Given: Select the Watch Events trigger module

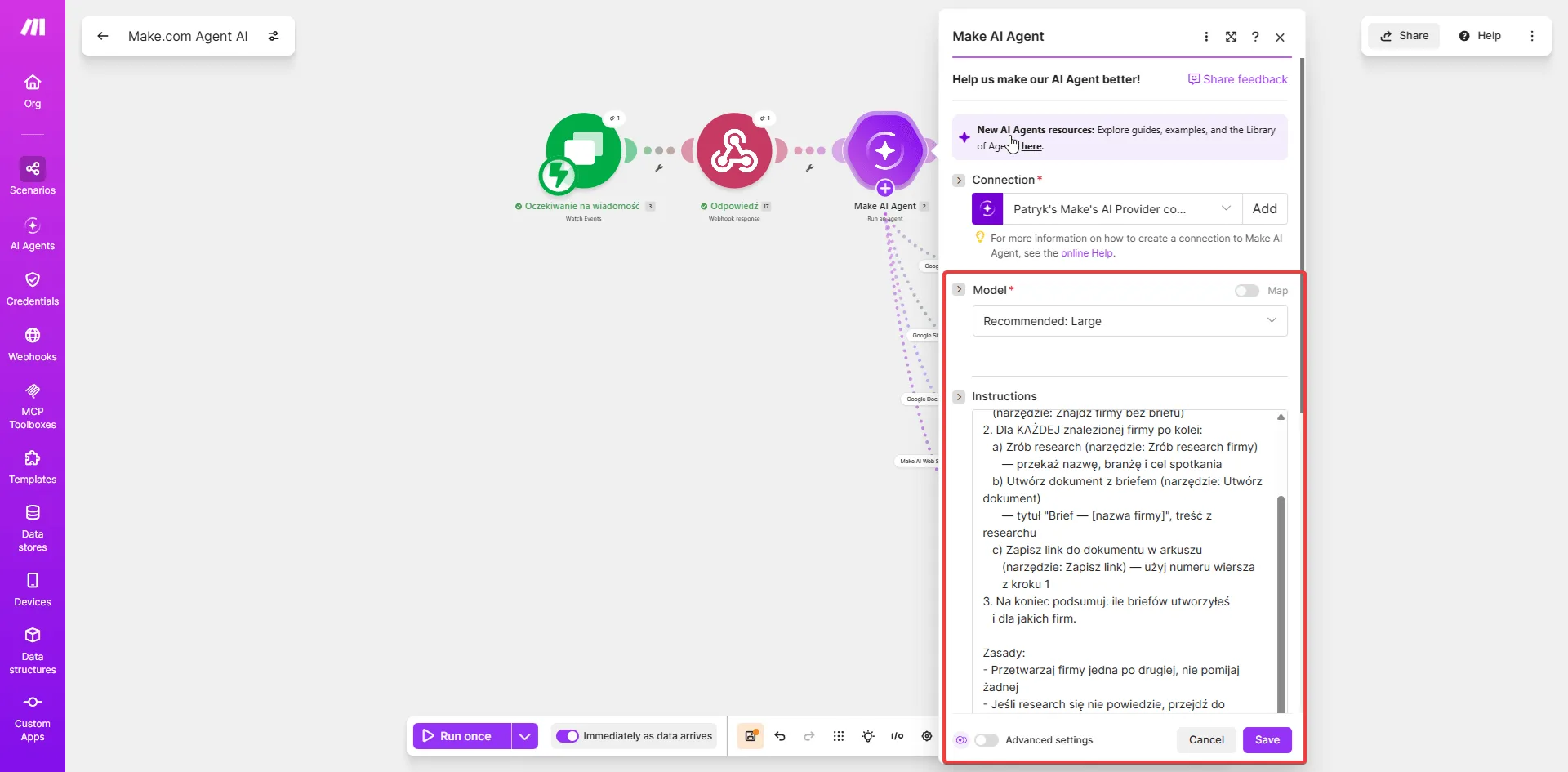Looking at the screenshot, I should (x=583, y=151).
